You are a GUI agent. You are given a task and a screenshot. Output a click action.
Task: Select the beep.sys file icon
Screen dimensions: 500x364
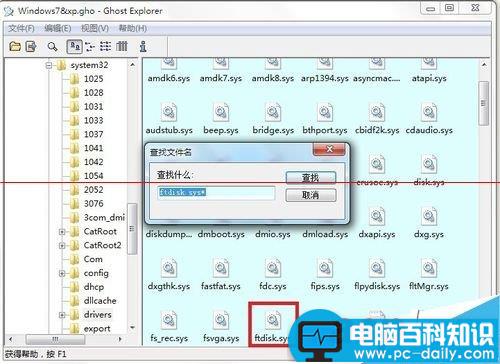(x=221, y=112)
